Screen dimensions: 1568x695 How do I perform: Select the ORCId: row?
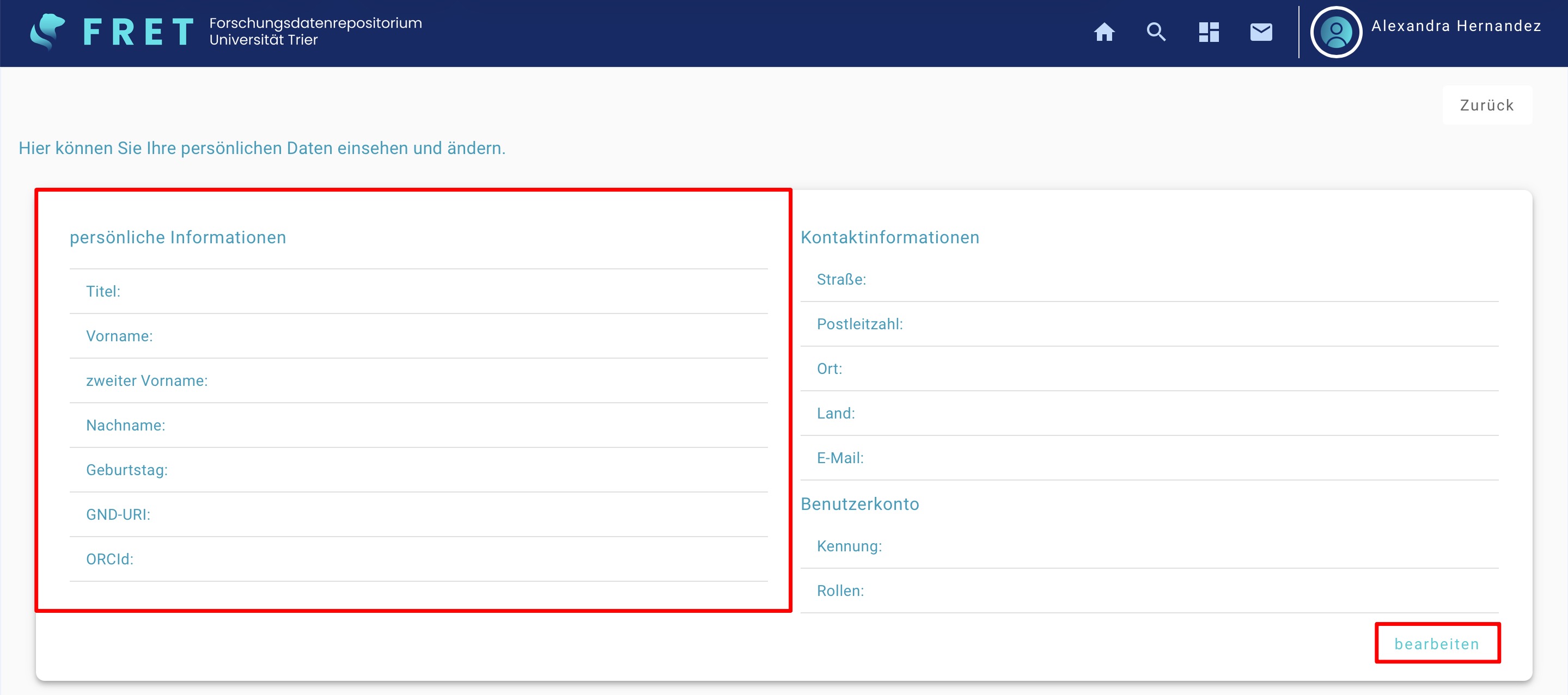pyautogui.click(x=419, y=559)
